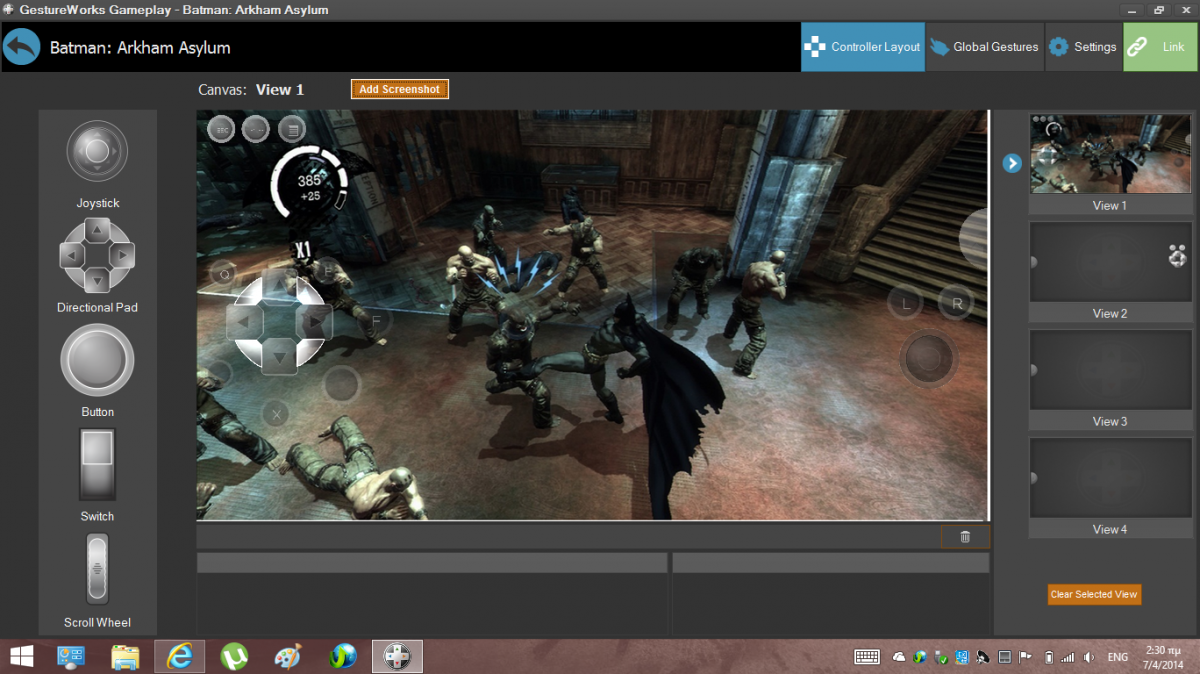
Task: Open Internet Explorer from the taskbar
Action: coord(180,656)
